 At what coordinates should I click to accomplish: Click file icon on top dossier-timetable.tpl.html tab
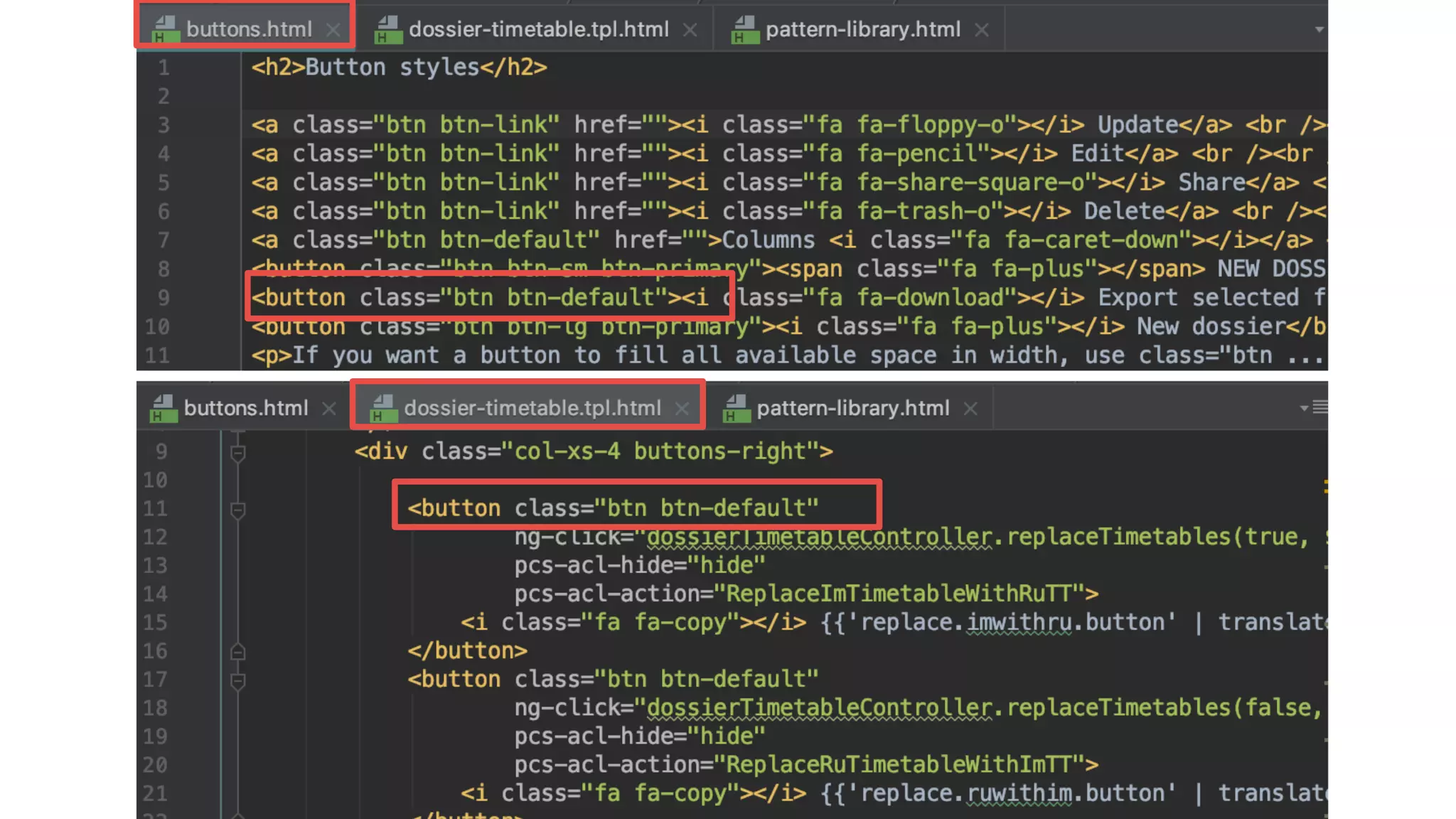pyautogui.click(x=389, y=30)
